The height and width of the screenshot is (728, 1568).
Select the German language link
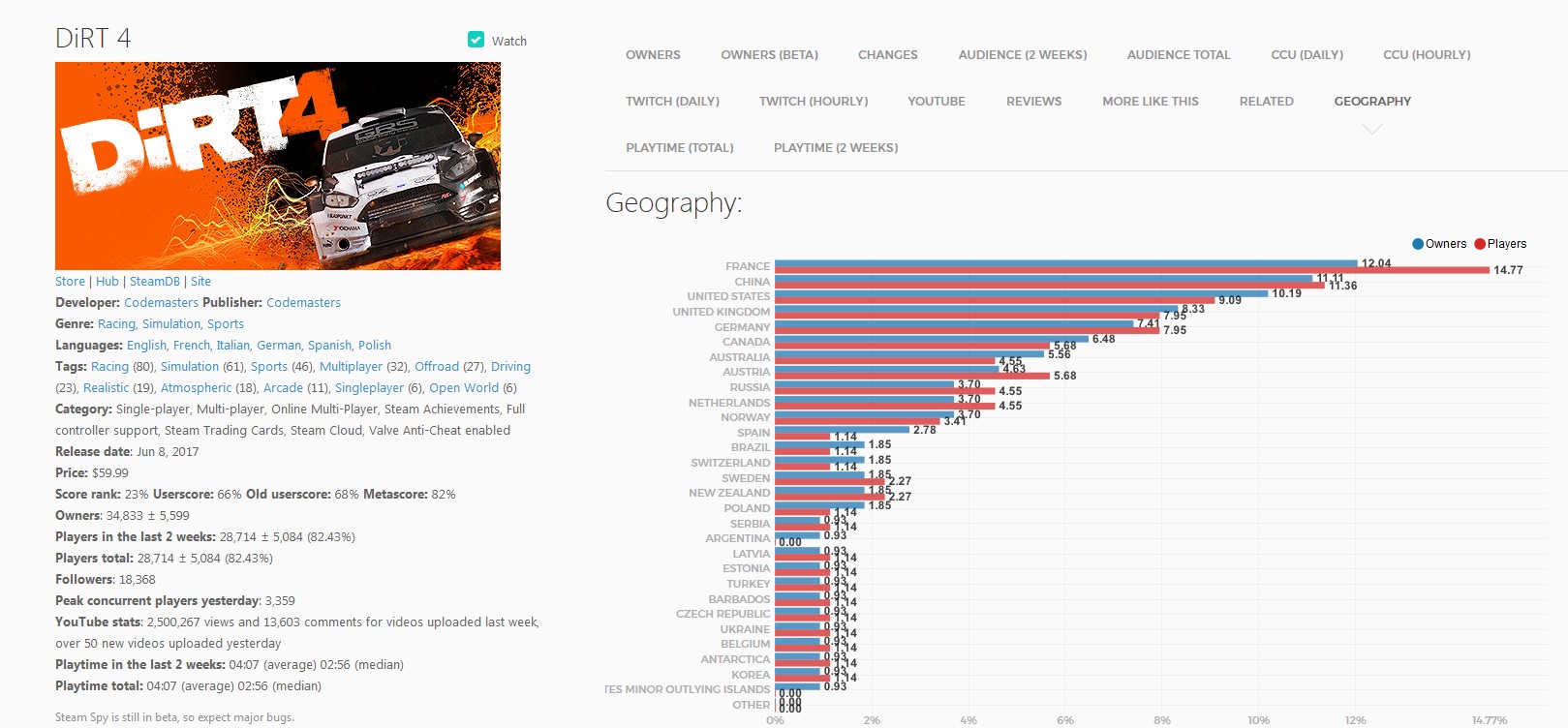tap(279, 346)
